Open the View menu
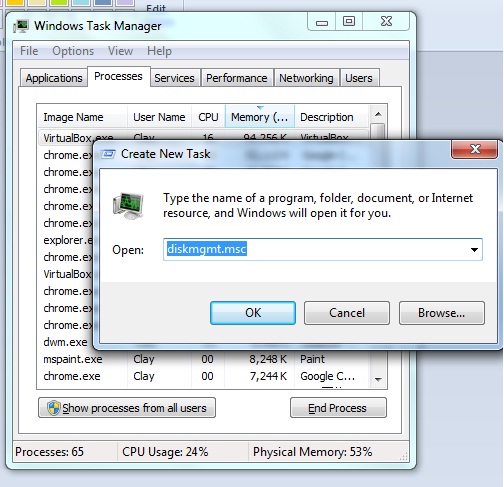 point(120,51)
